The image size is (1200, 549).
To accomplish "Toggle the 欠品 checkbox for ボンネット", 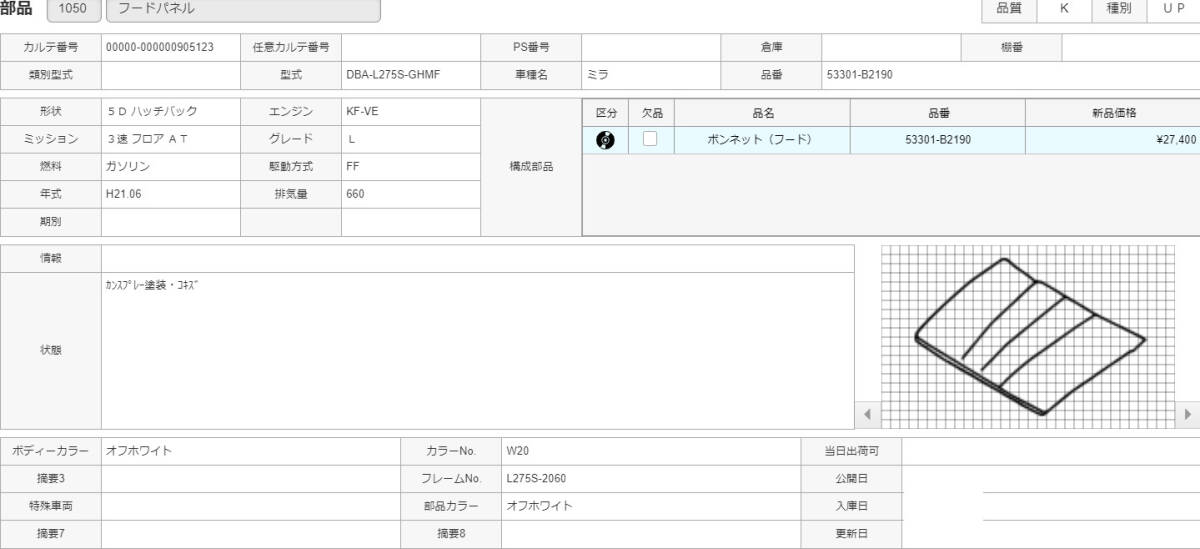I will (650, 140).
